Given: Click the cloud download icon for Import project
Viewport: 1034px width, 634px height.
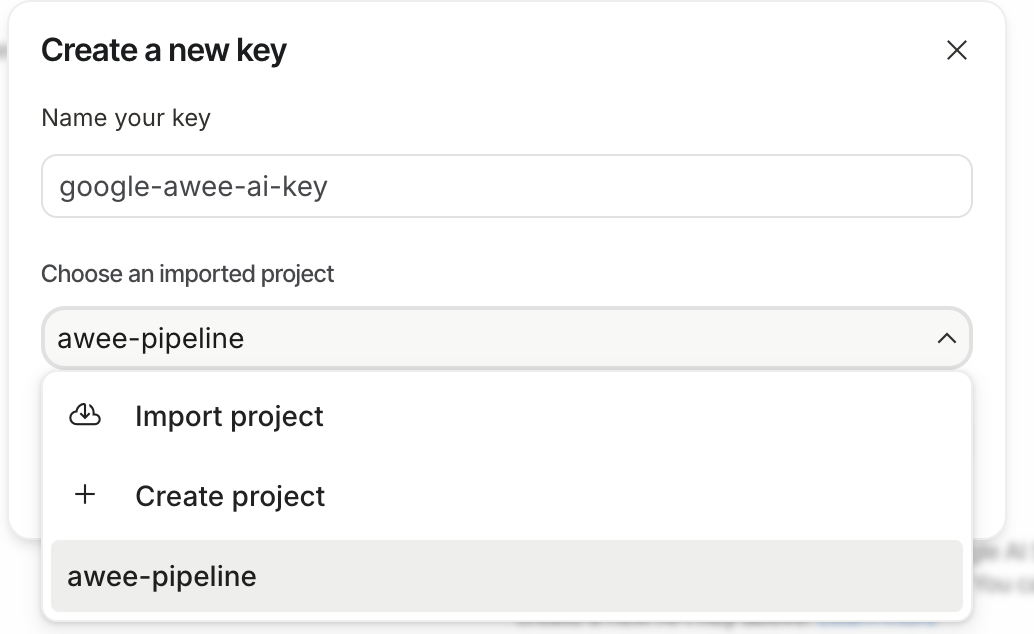Looking at the screenshot, I should (85, 415).
